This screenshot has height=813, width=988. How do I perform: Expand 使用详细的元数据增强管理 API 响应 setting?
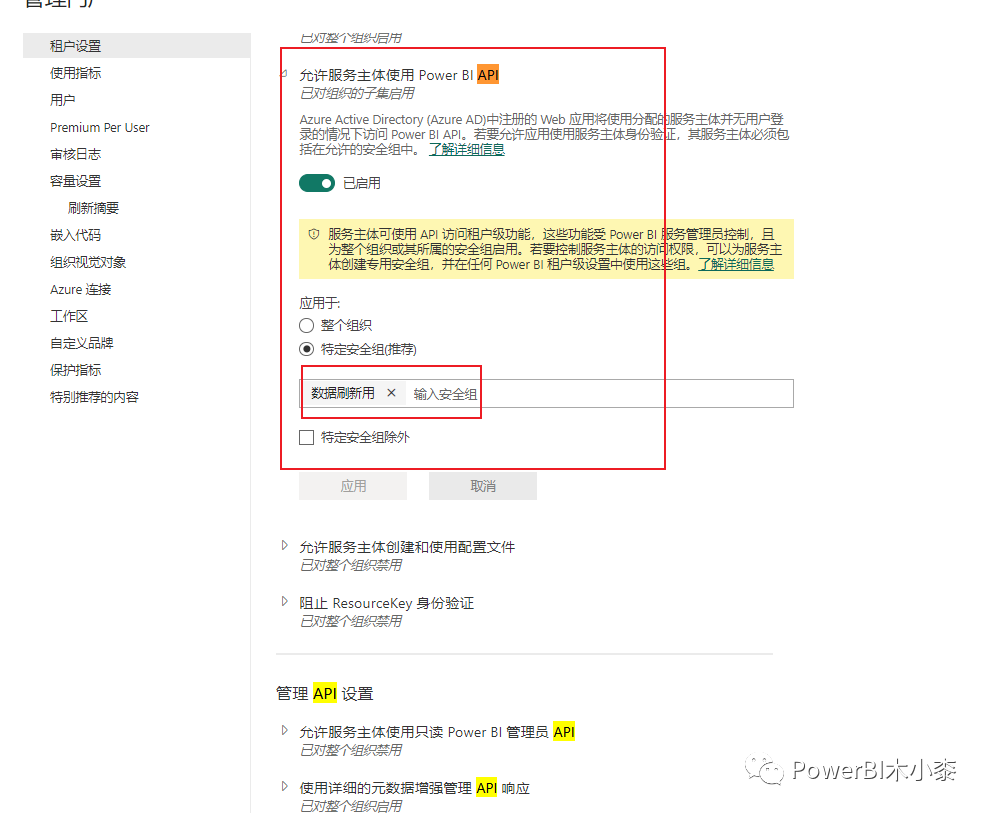284,787
